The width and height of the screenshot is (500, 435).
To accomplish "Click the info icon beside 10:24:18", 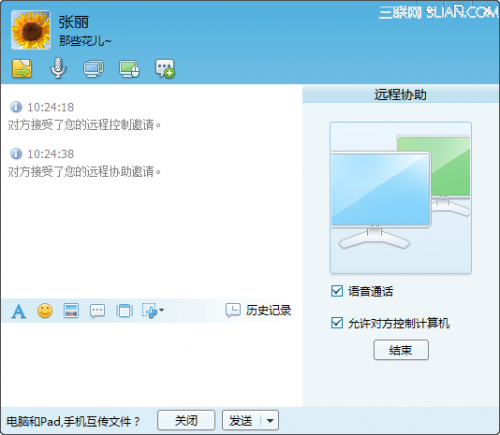I will 16,107.
